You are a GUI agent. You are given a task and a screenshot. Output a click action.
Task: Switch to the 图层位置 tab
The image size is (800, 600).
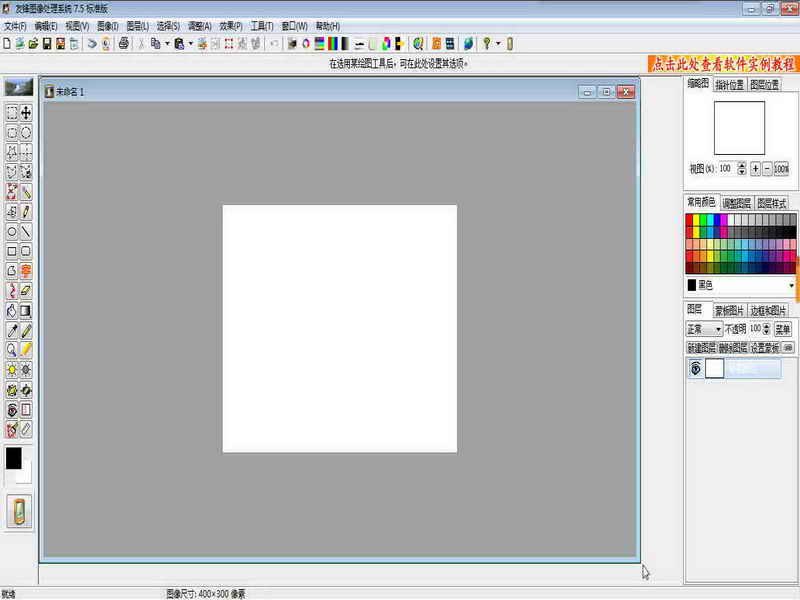(764, 85)
